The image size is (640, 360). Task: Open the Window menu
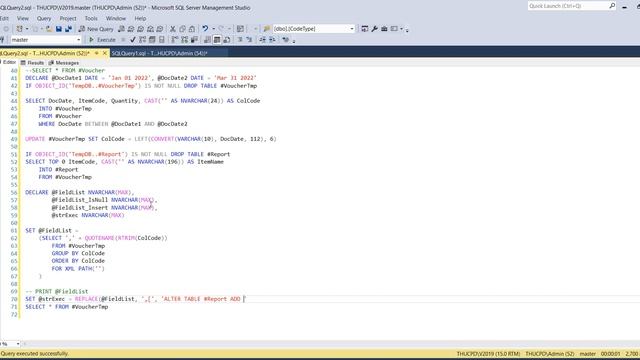tap(116, 18)
